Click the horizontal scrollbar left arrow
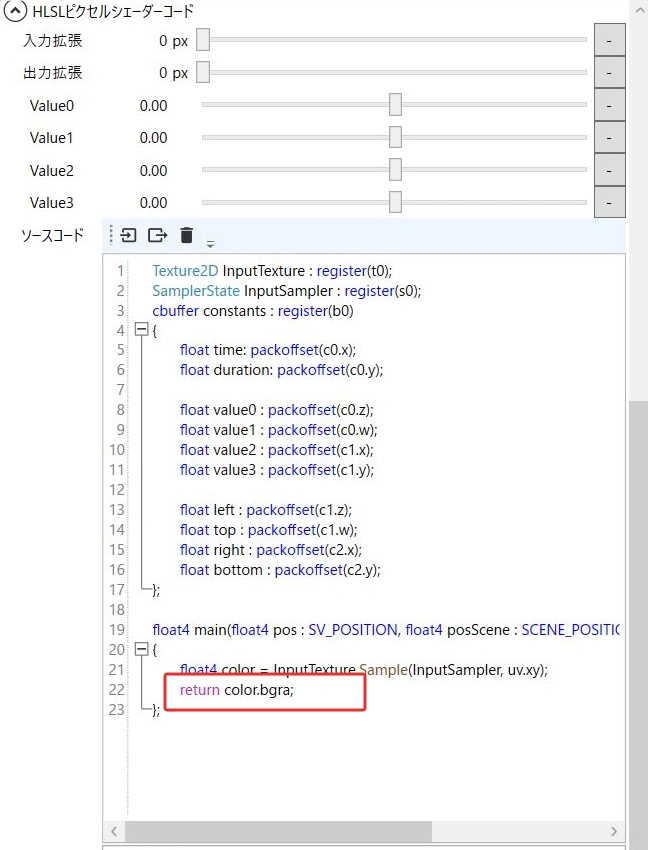The height and width of the screenshot is (850, 648). (114, 831)
